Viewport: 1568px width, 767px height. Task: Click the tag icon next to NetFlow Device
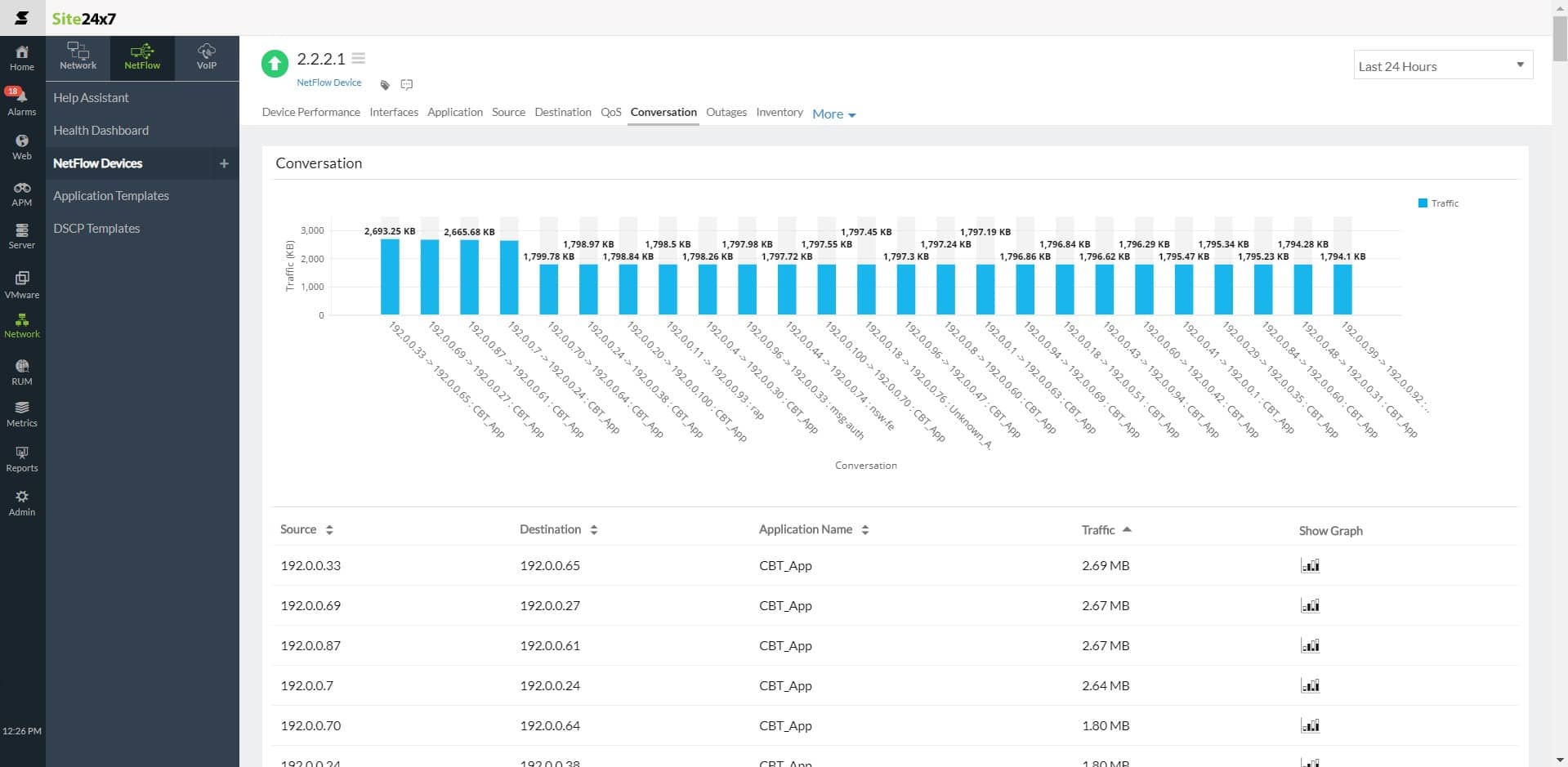tap(384, 84)
